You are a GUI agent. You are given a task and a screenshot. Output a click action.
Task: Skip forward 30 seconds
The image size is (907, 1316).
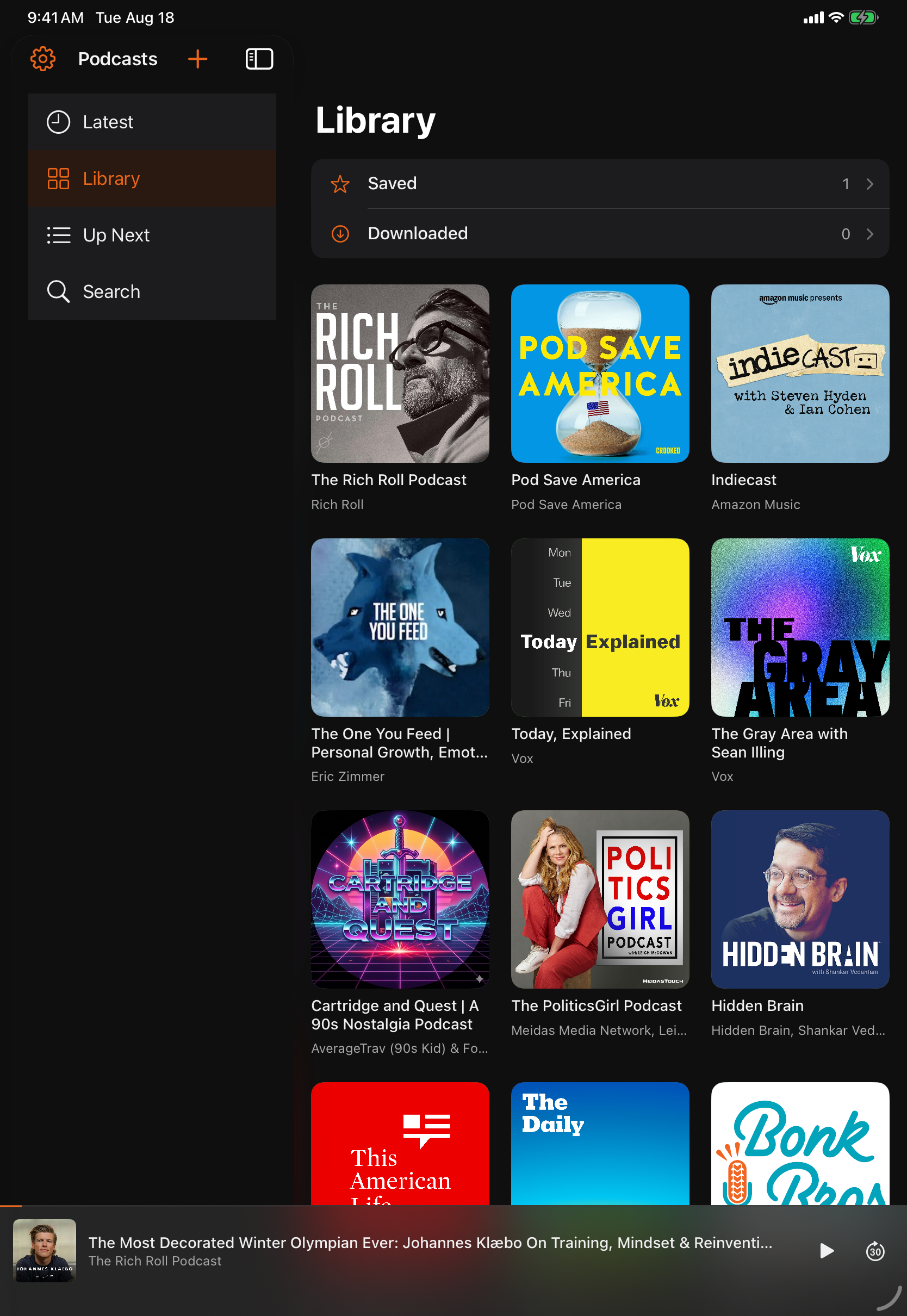point(874,1251)
